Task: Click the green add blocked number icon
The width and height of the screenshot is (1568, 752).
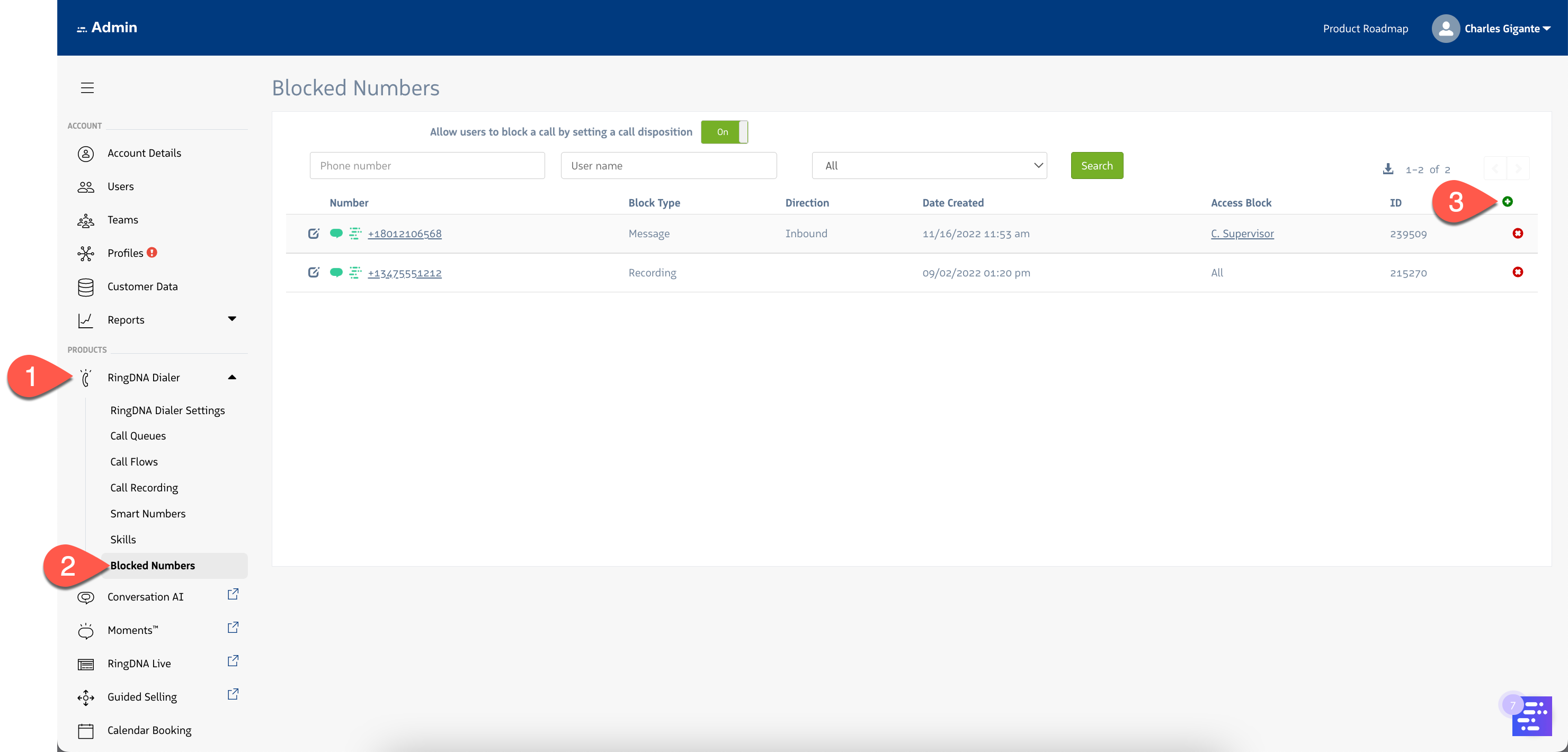Action: 1507,201
